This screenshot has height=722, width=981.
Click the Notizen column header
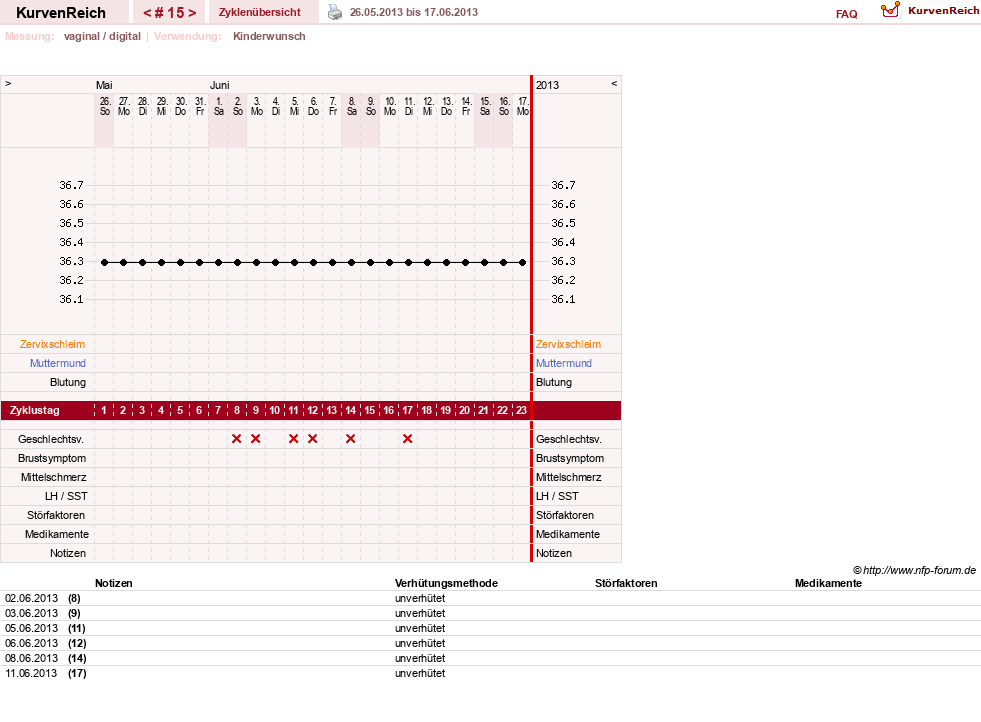click(113, 583)
